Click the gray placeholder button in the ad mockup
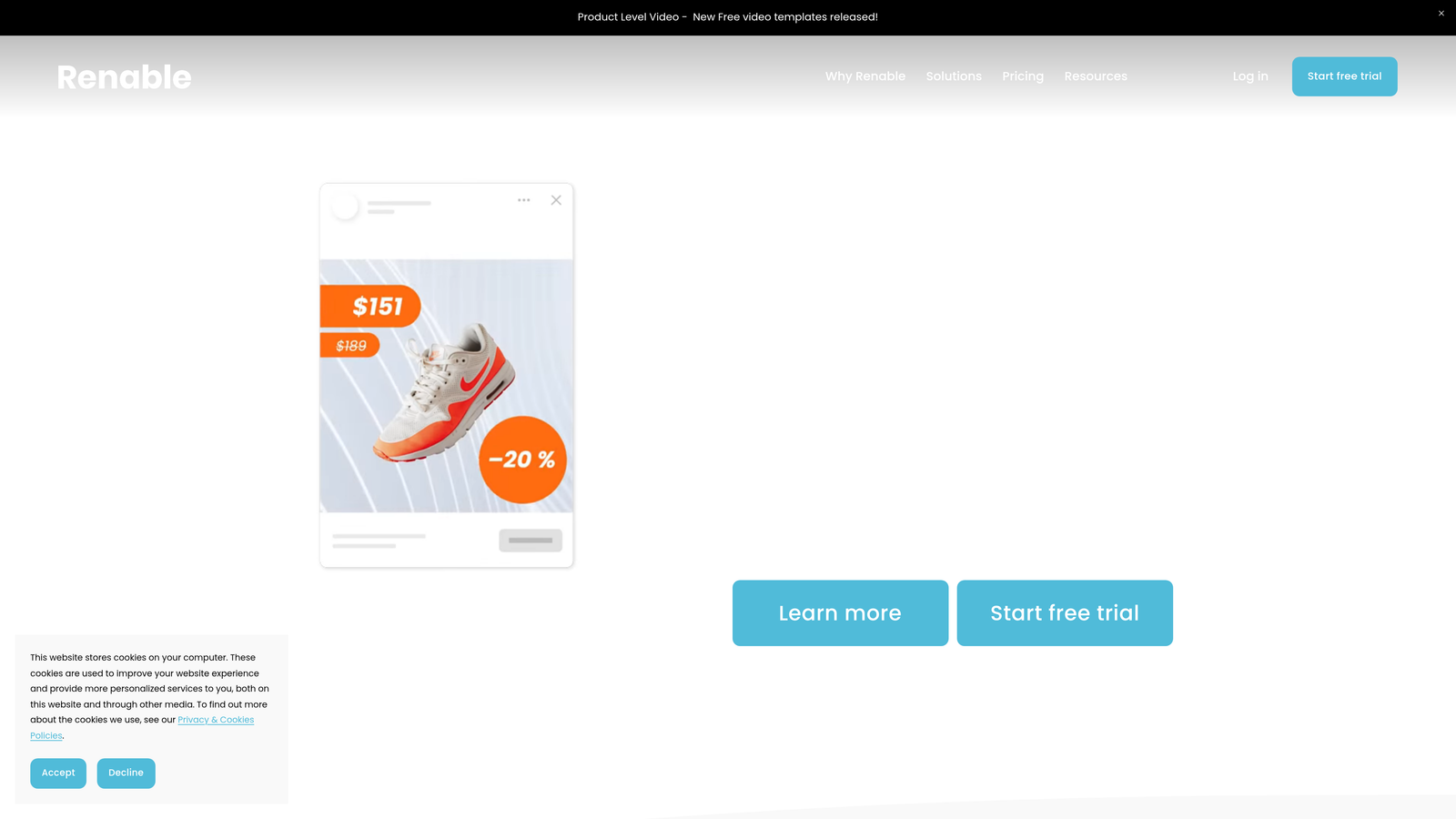Viewport: 1456px width, 819px height. 531,541
